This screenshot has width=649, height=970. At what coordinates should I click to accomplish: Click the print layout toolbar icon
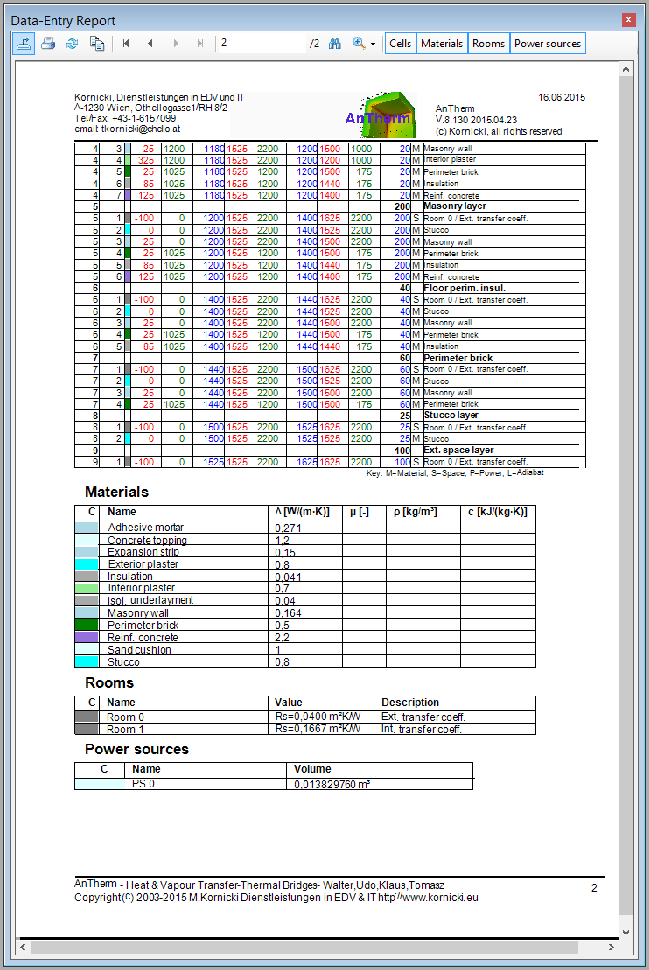click(23, 43)
